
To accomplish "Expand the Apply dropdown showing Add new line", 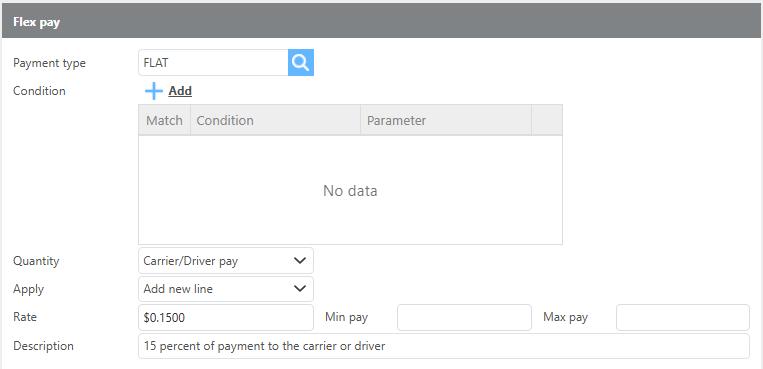I will [x=226, y=289].
